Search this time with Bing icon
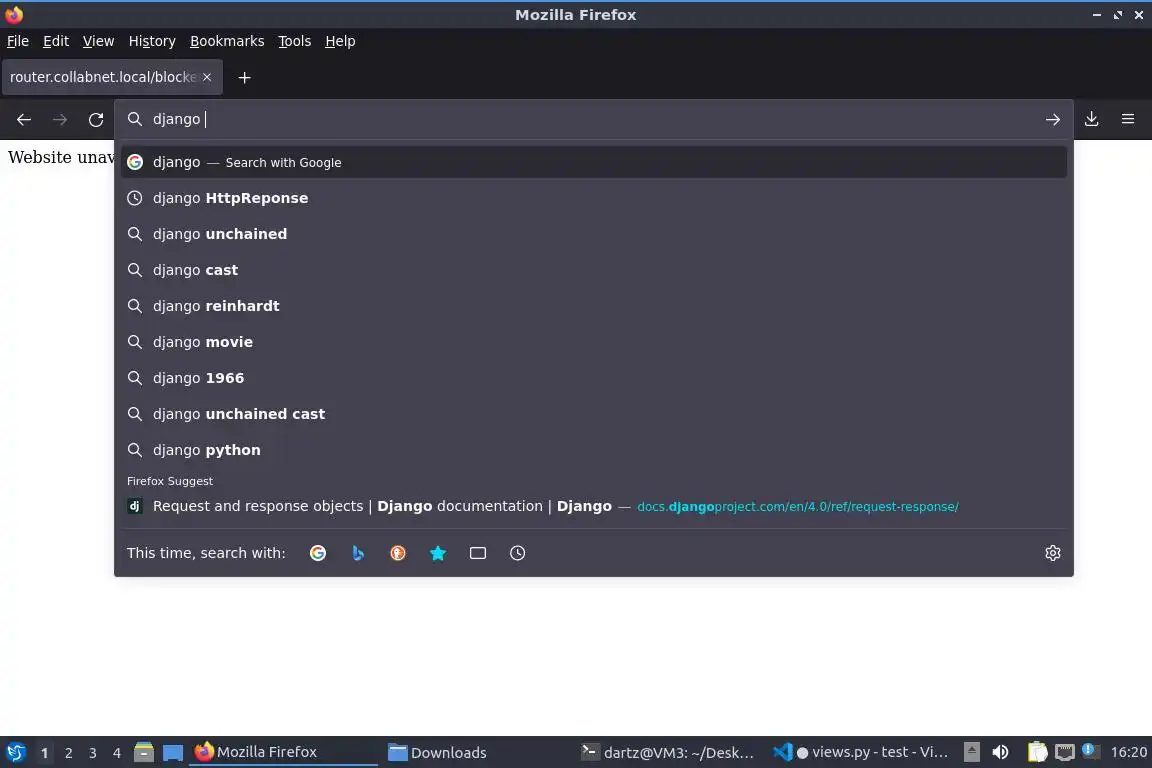This screenshot has height=768, width=1152. click(358, 553)
